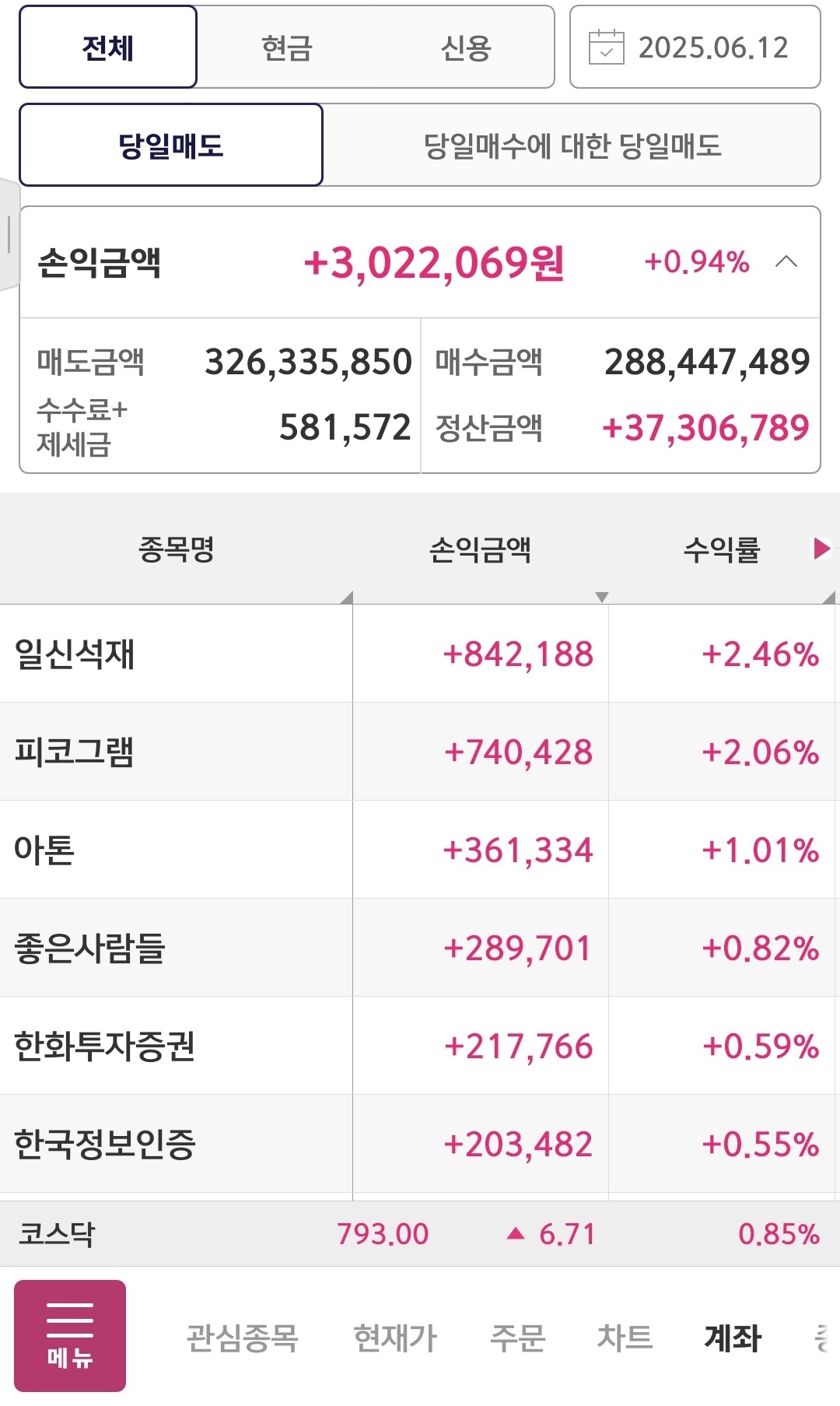Viewport: 840px width, 1406px height.
Task: Open the 주문 screen
Action: tap(517, 1338)
